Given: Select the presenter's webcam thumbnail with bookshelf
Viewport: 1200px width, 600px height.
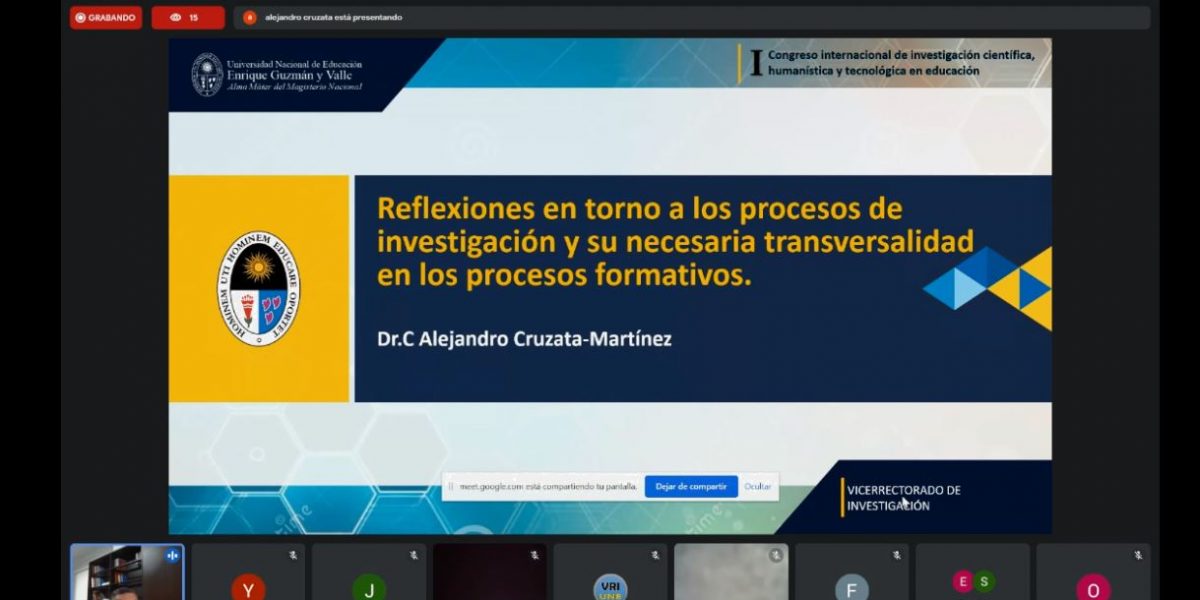Looking at the screenshot, I should click(126, 574).
